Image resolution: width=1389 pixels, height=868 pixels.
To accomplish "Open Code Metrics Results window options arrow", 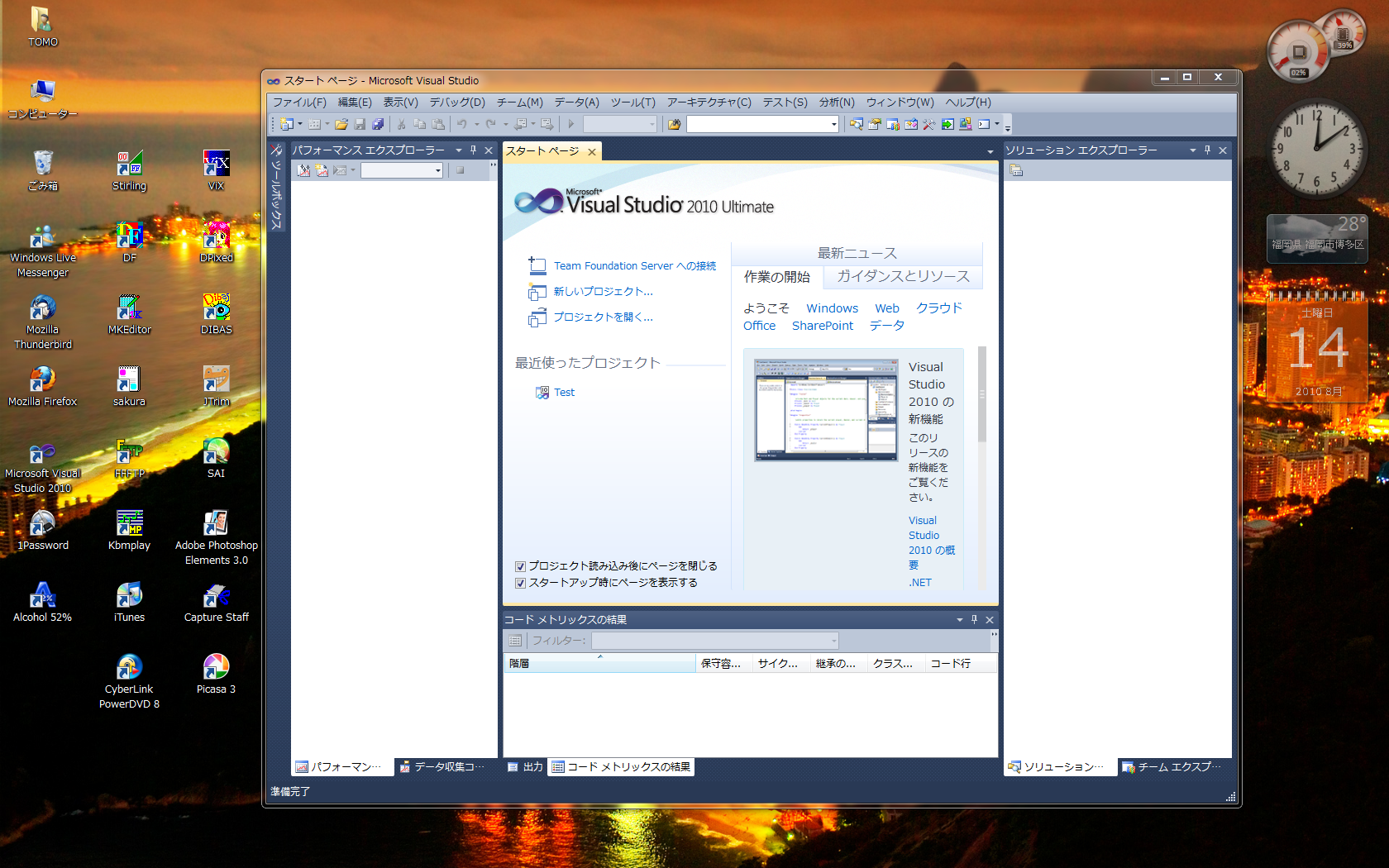I will tap(960, 619).
